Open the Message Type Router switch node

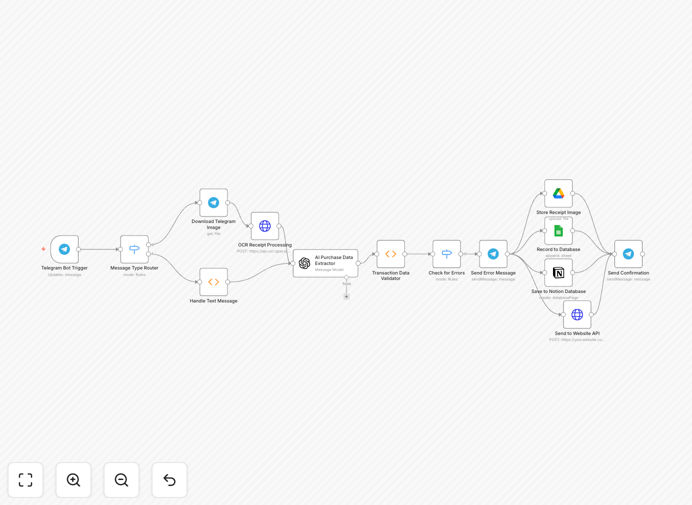click(x=134, y=249)
